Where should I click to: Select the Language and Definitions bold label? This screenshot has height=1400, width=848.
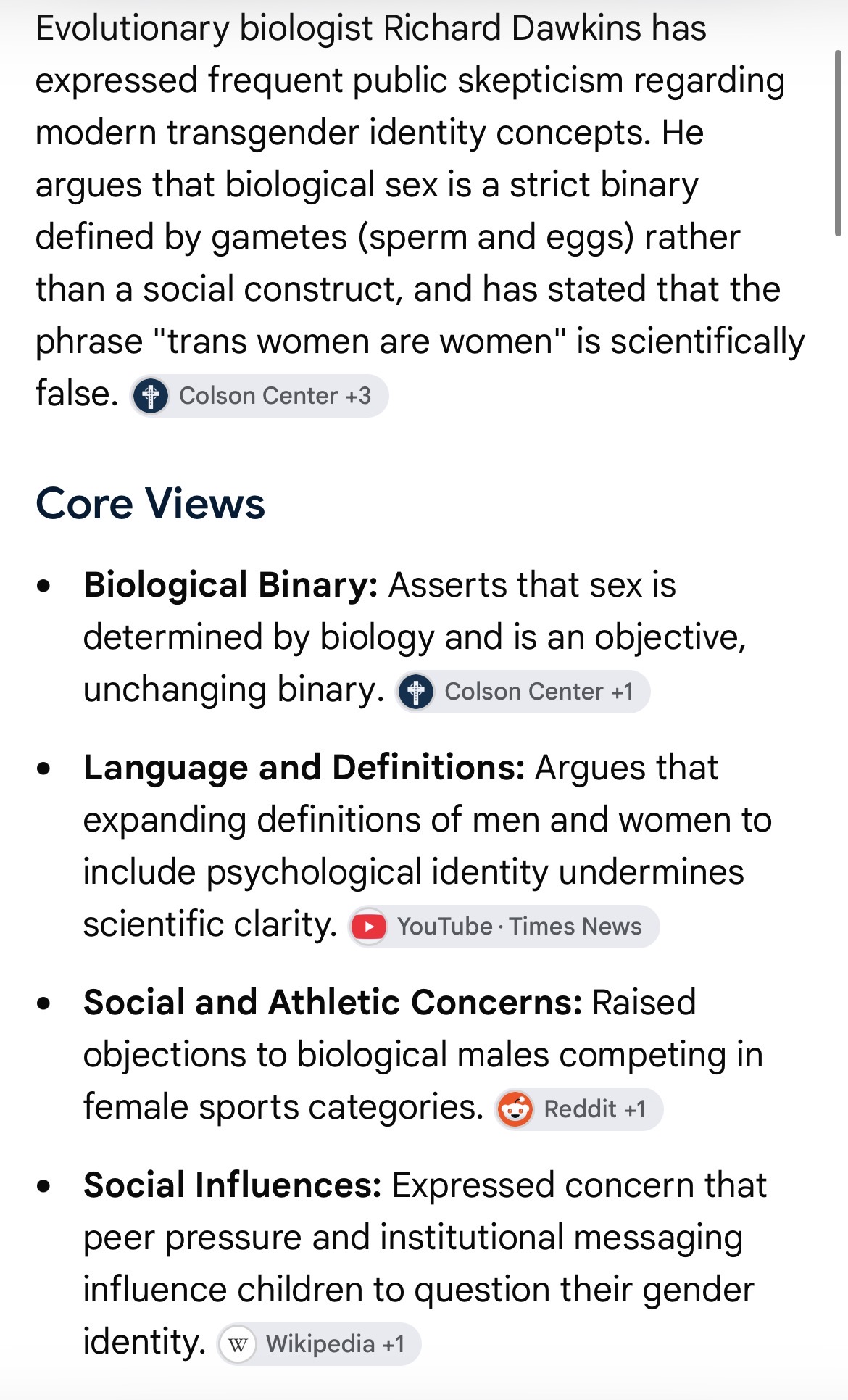304,767
